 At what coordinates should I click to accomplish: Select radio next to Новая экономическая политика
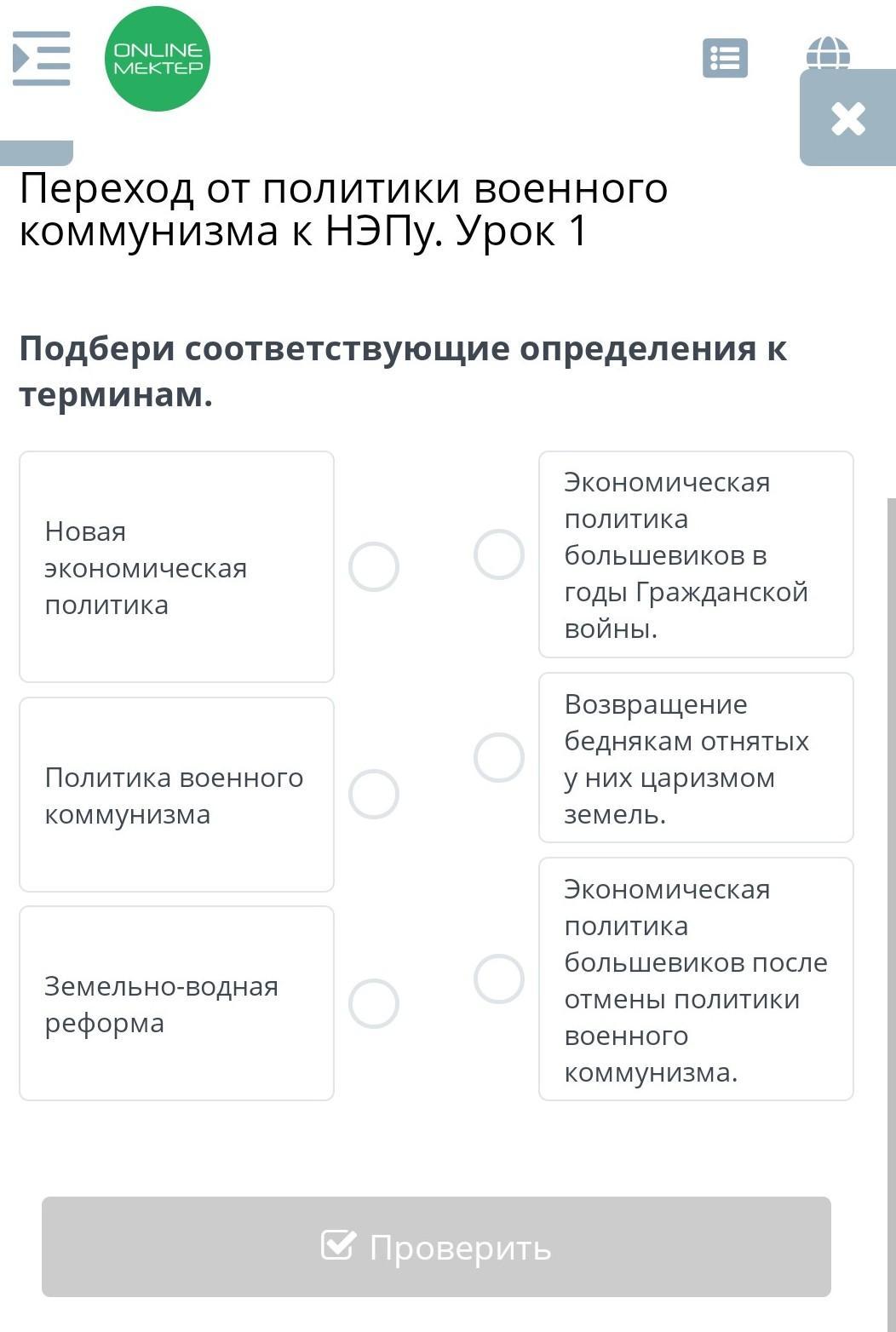pyautogui.click(x=374, y=566)
